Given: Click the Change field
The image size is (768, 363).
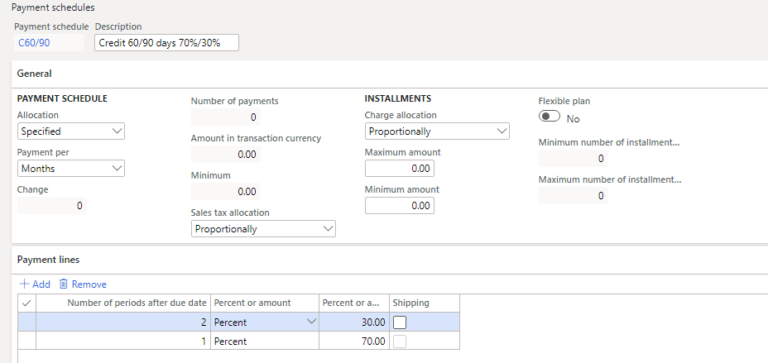Looking at the screenshot, I should (x=52, y=206).
